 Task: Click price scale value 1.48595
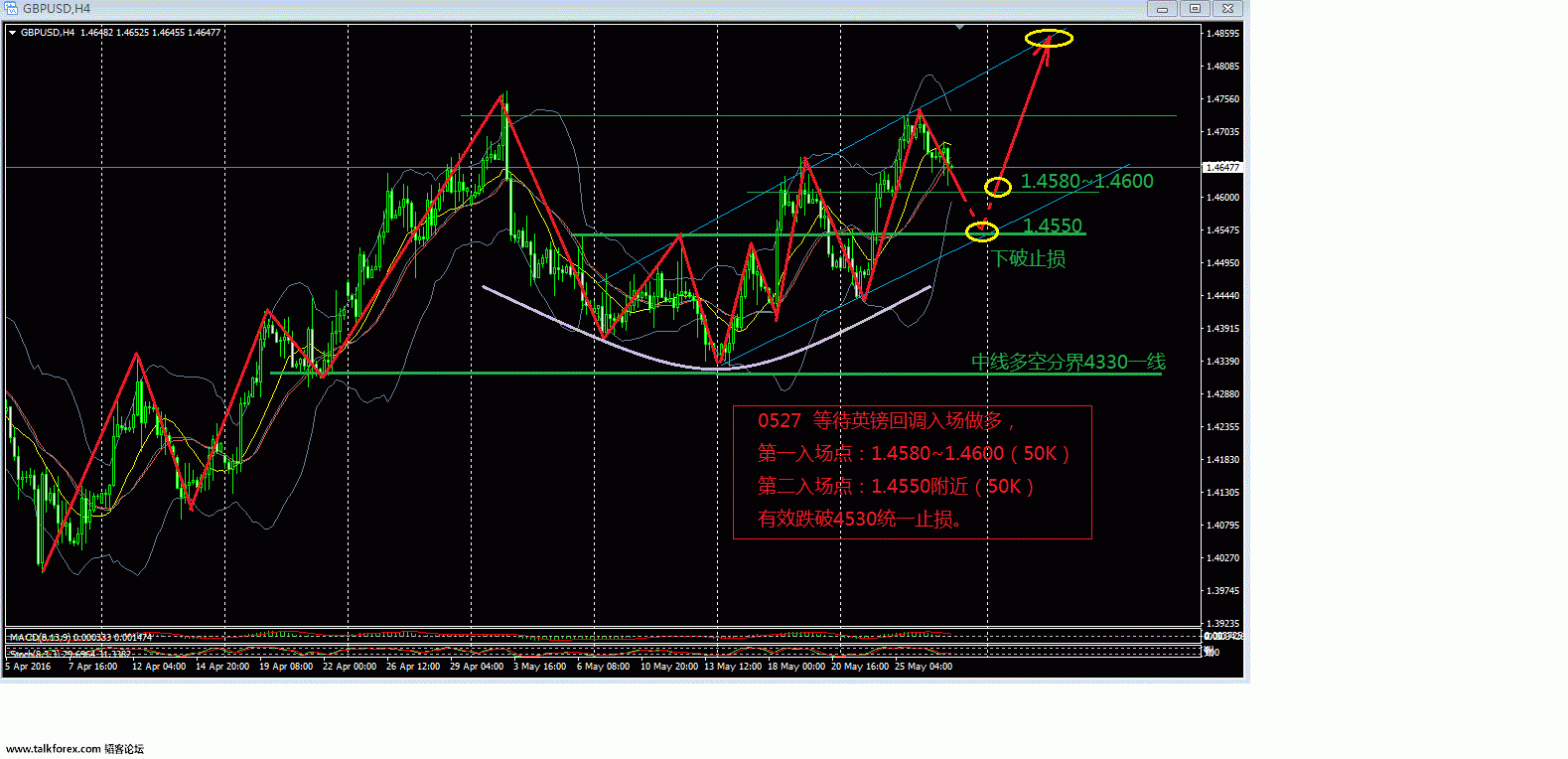[x=1222, y=34]
